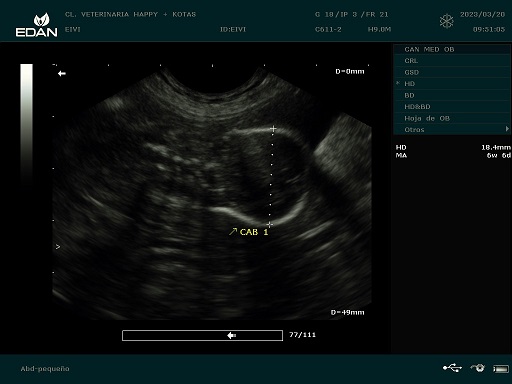Click the image orientation arrow marker
The height and width of the screenshot is (384, 512).
pyautogui.click(x=62, y=73)
